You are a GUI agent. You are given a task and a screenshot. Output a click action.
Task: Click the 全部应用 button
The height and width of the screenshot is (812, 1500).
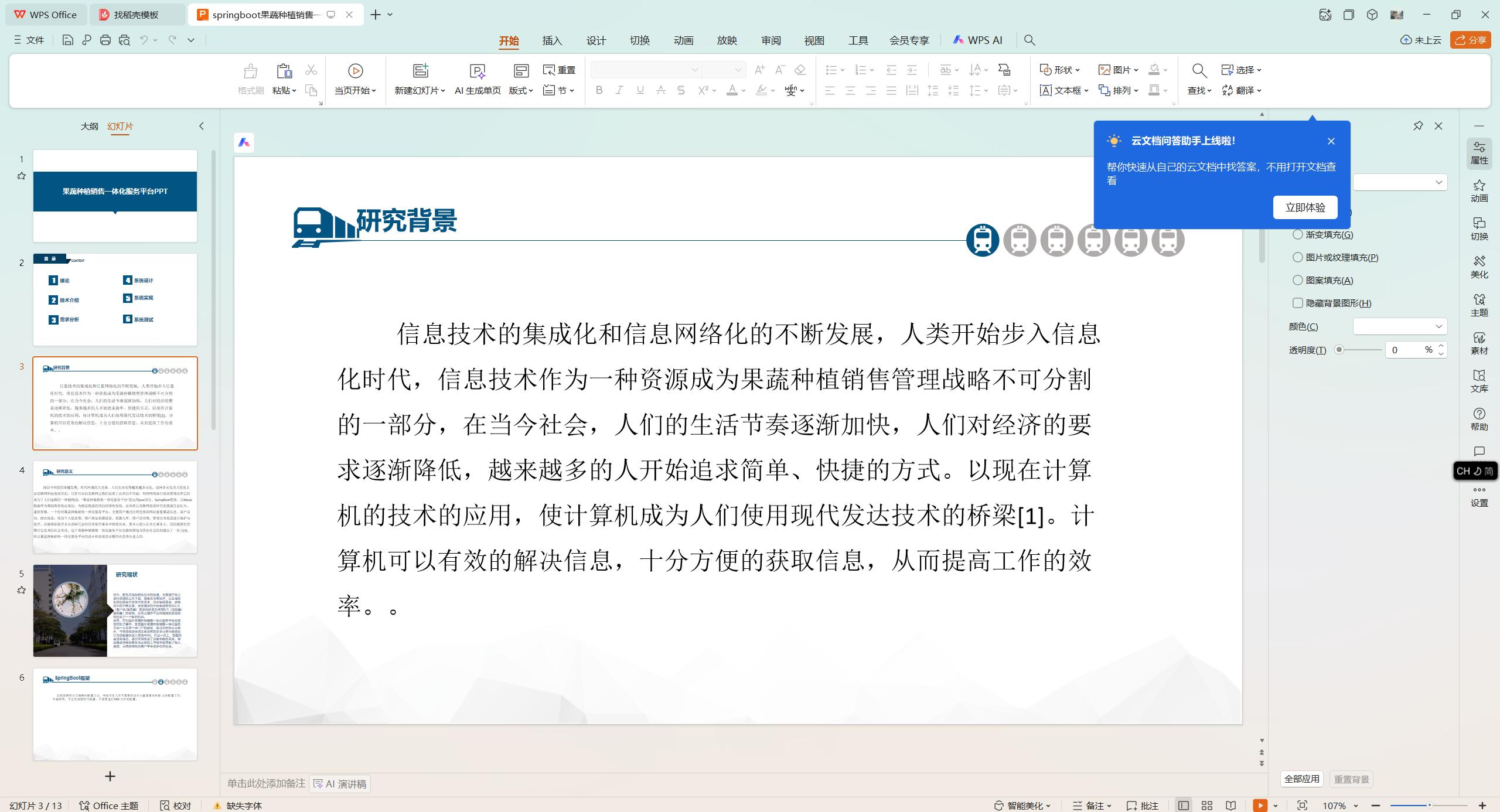pyautogui.click(x=1301, y=779)
